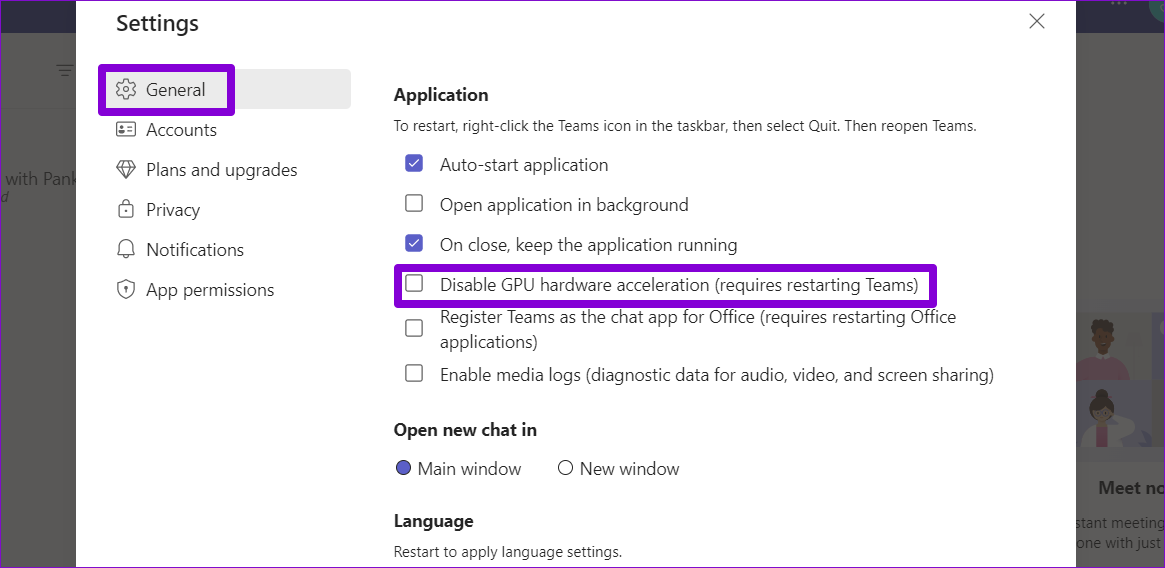Click the Privacy lock icon
Screen dimensions: 1165x568
point(126,210)
